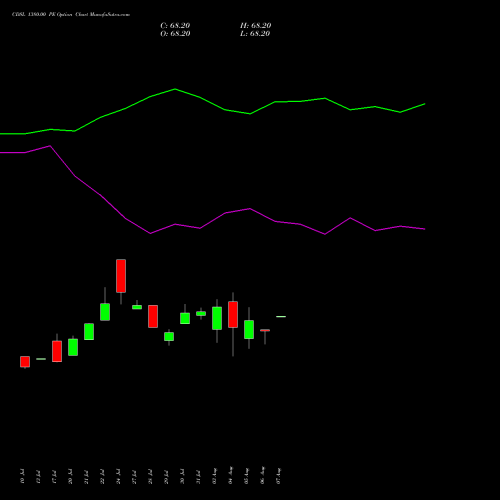
Task: Select the 24 Jul date label
Action: point(118,476)
